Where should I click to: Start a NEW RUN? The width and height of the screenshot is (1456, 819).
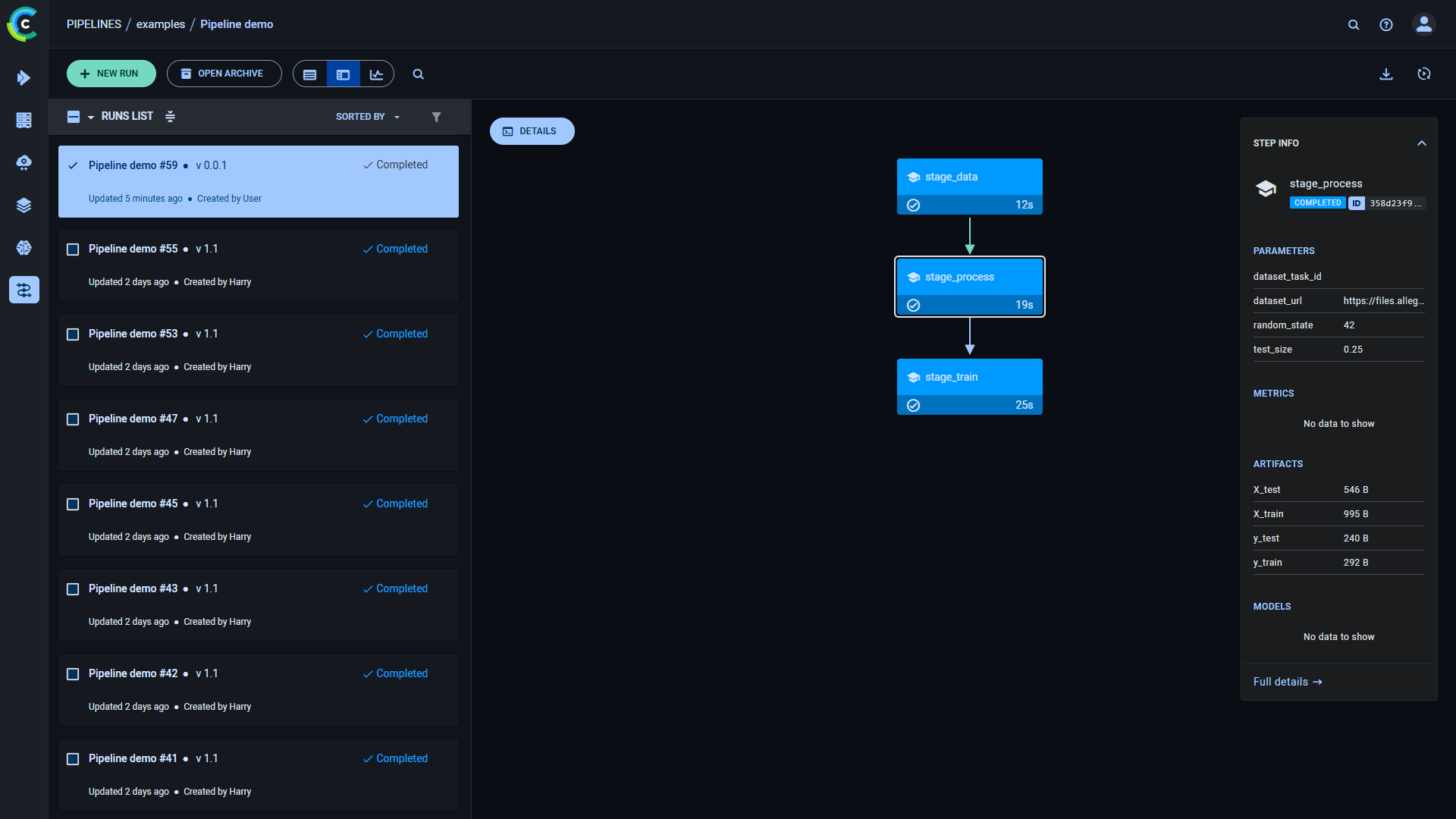coord(111,74)
